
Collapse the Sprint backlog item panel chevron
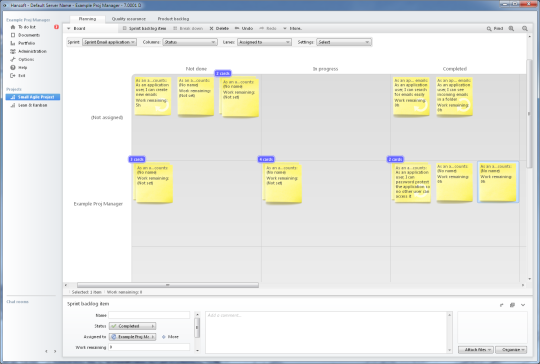(523, 305)
